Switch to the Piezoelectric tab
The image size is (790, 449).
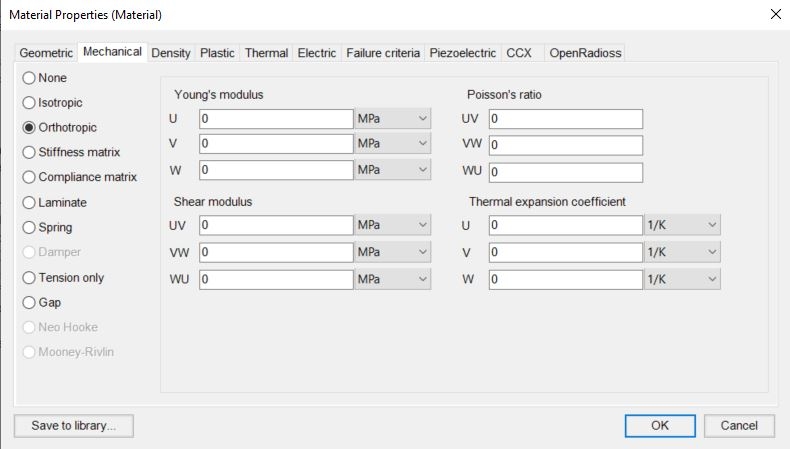click(x=464, y=53)
